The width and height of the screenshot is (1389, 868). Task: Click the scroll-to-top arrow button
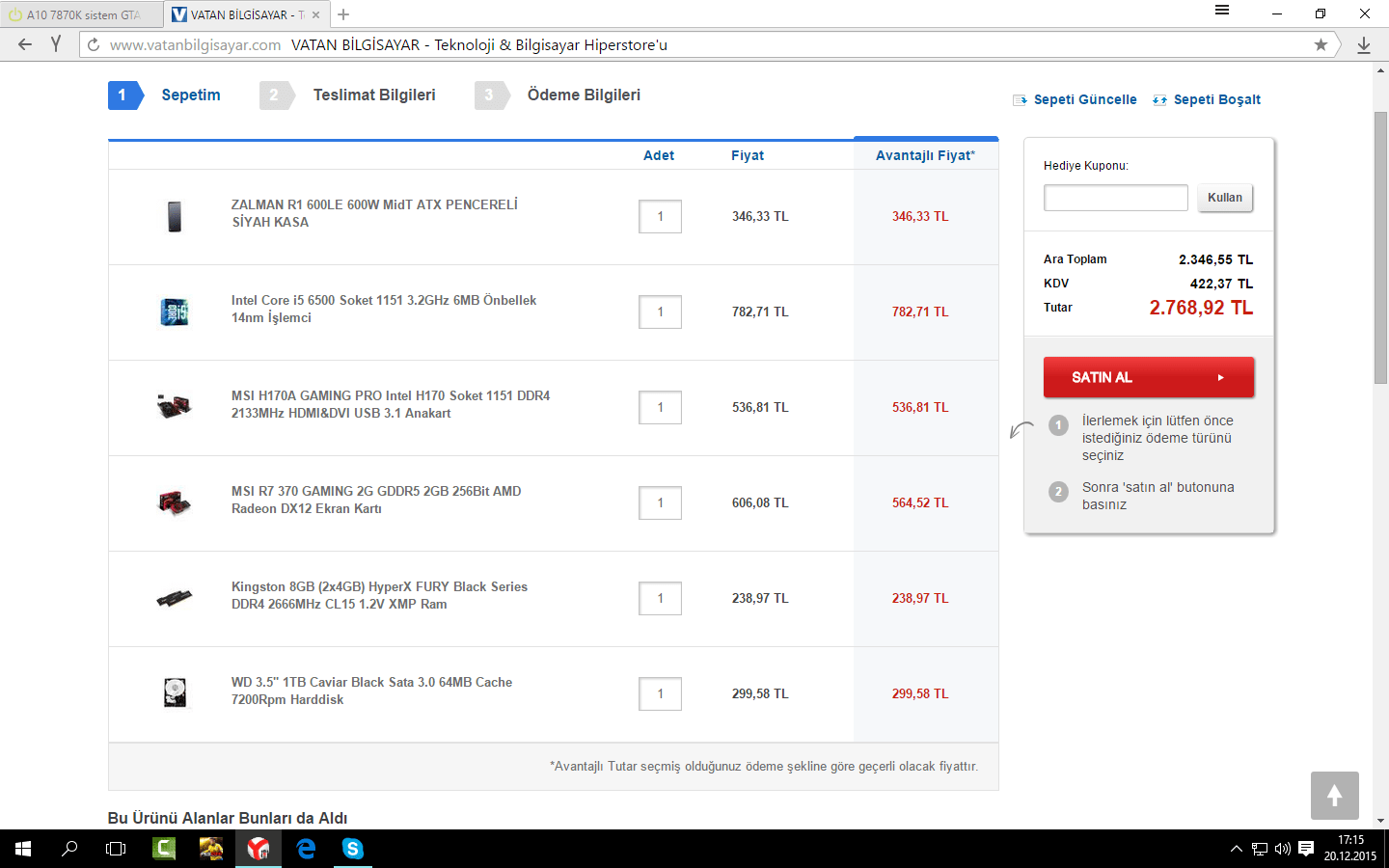pos(1335,796)
